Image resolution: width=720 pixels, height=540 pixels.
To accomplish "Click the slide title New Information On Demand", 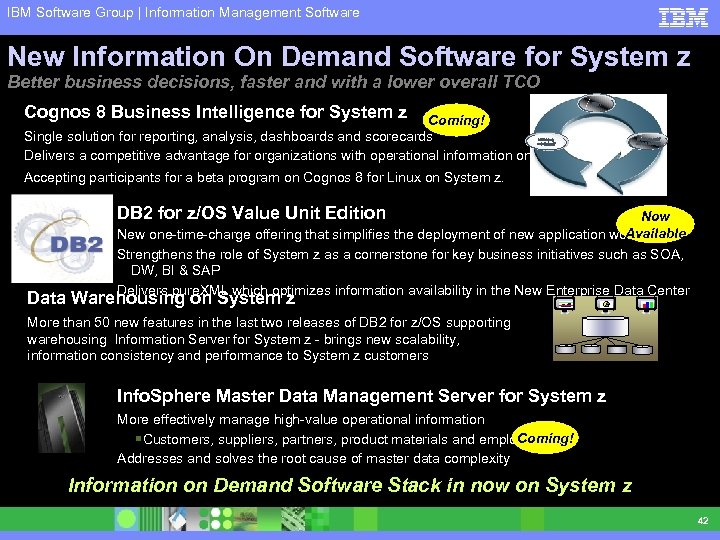I will (x=349, y=56).
